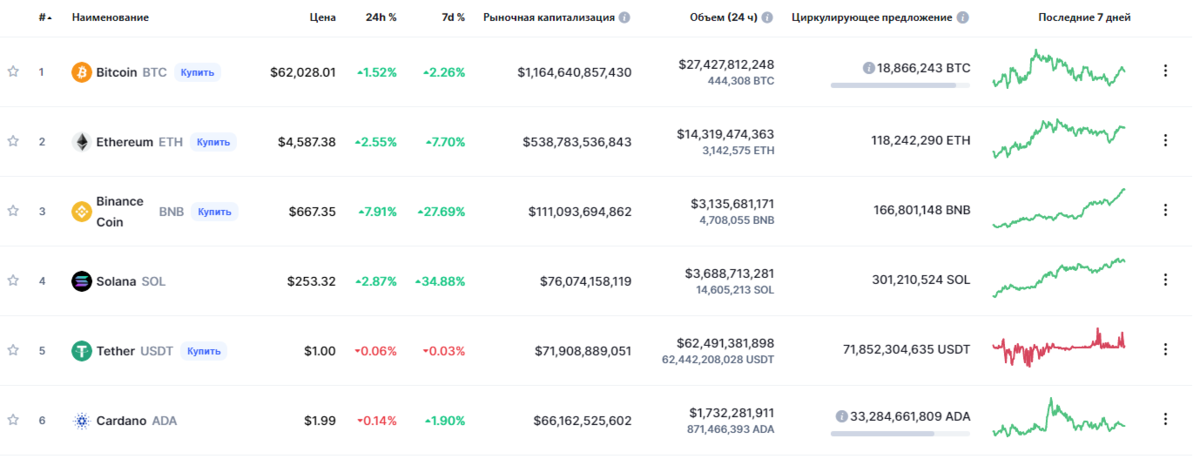Open the three-dot menu for Solana row
The height and width of the screenshot is (459, 1200).
1165,280
